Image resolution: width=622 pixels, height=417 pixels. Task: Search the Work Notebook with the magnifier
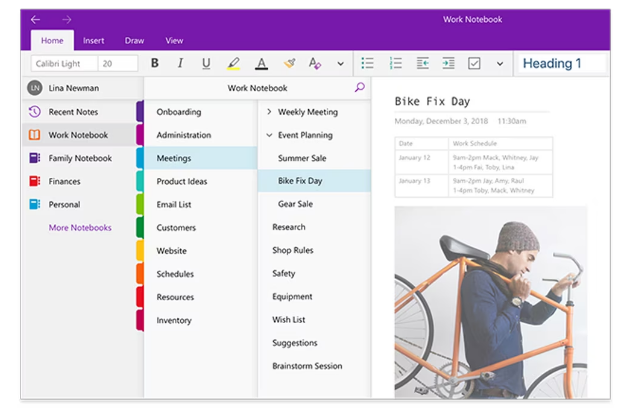pos(359,87)
